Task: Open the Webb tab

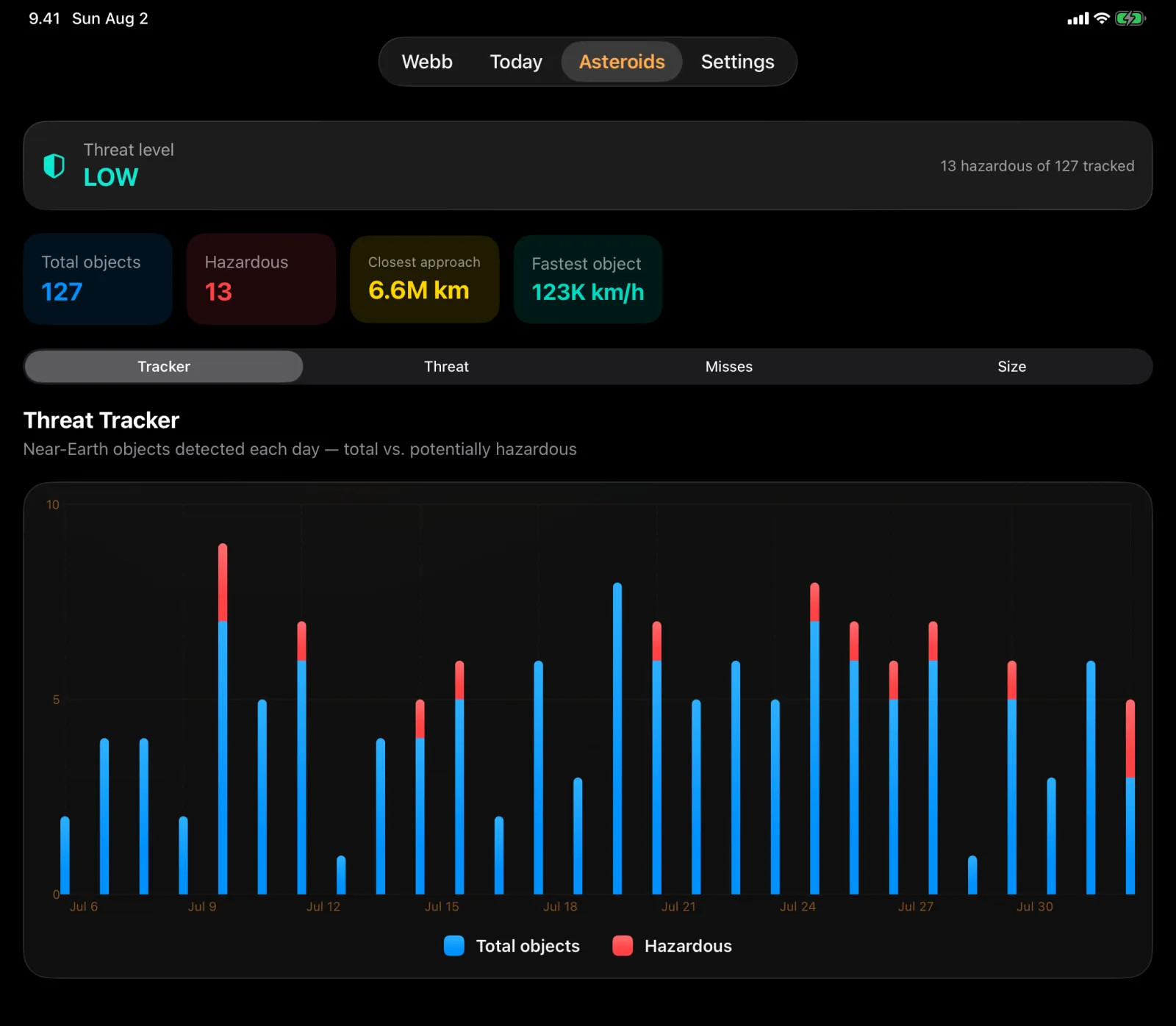Action: click(427, 62)
